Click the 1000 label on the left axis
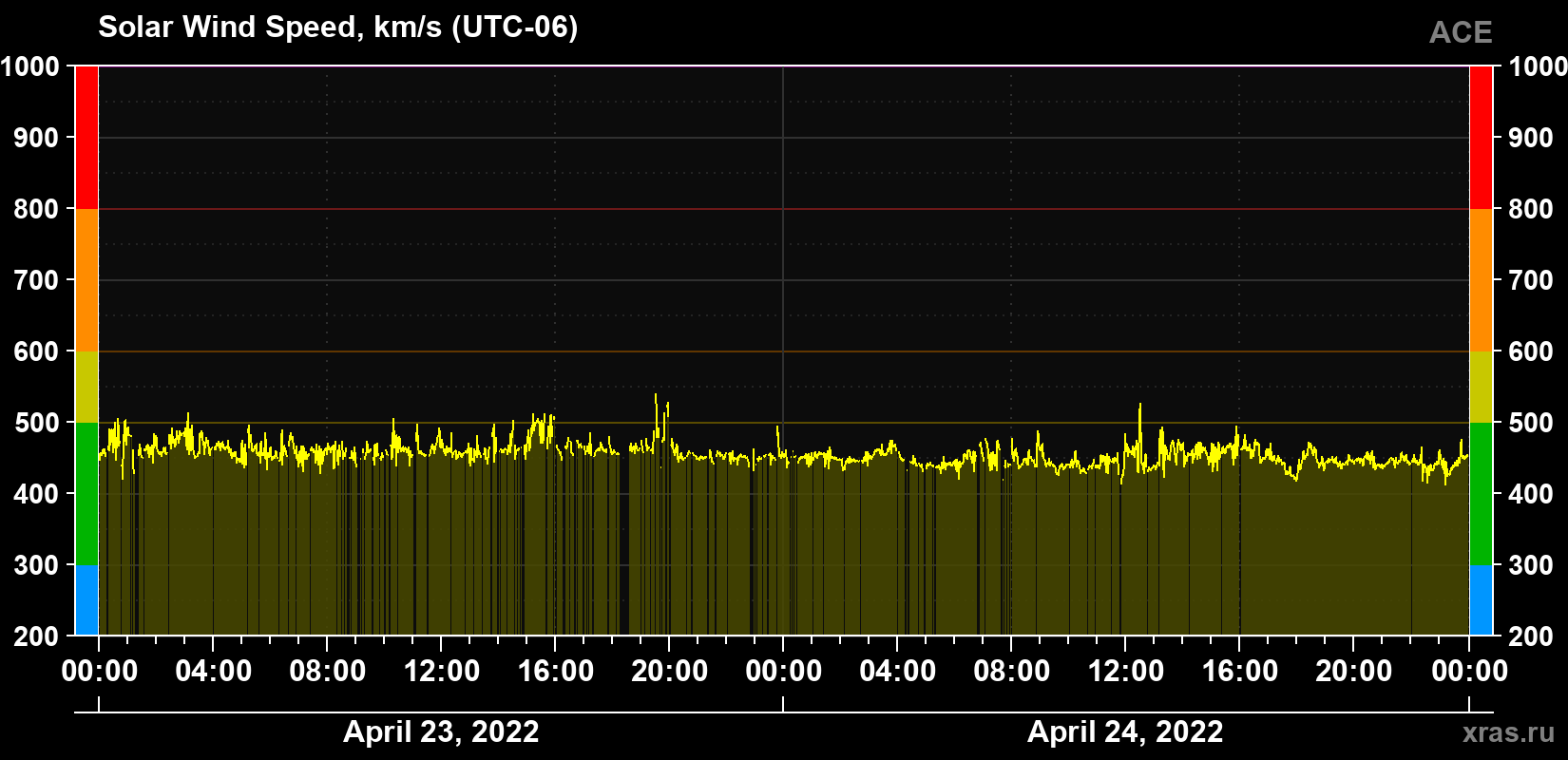Viewport: 1568px width, 760px height. [29, 66]
